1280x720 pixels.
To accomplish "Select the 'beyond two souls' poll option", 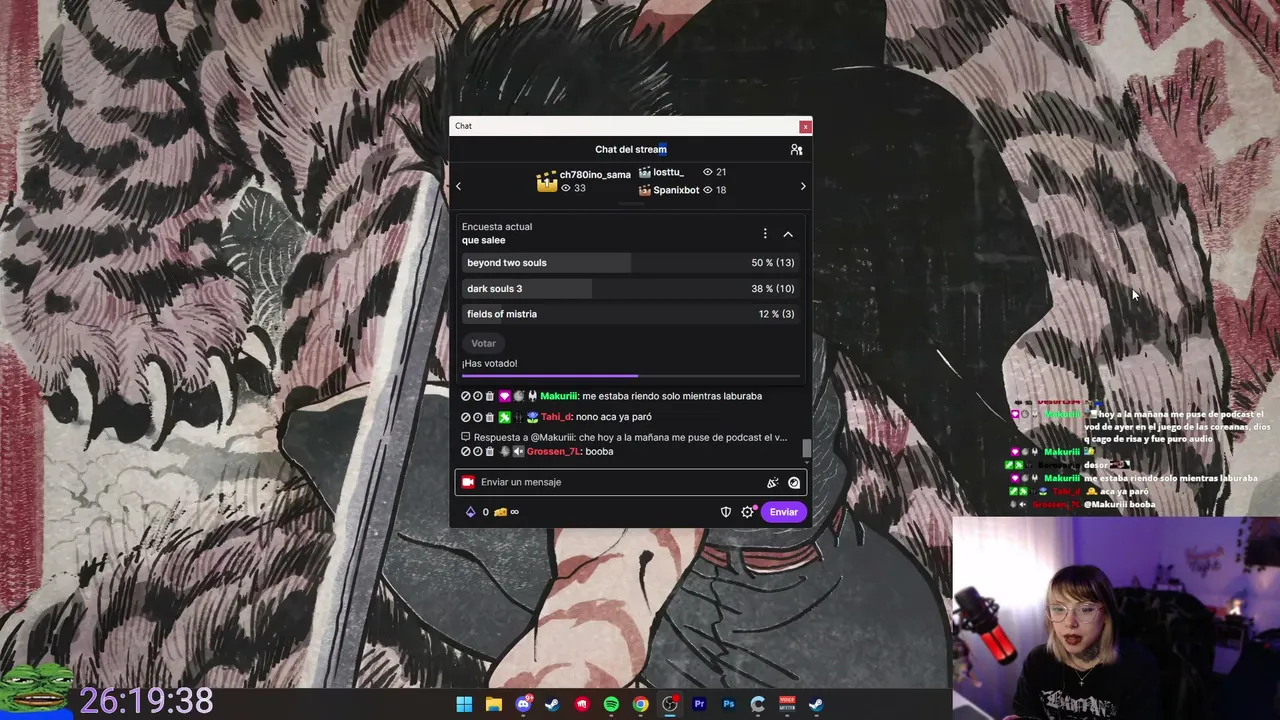I will 631,263.
